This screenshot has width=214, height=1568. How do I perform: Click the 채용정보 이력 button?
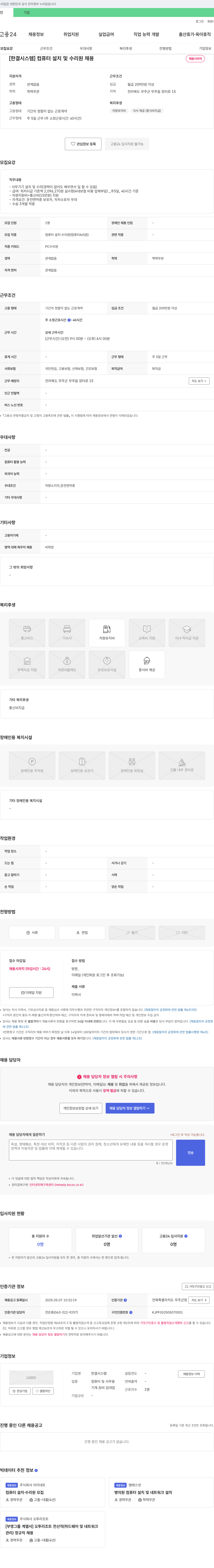[x=191, y=1374]
